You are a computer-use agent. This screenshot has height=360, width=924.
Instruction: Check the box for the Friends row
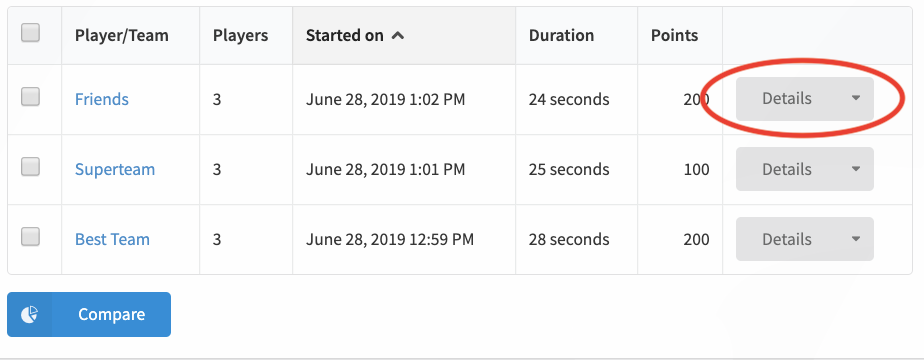[31, 97]
